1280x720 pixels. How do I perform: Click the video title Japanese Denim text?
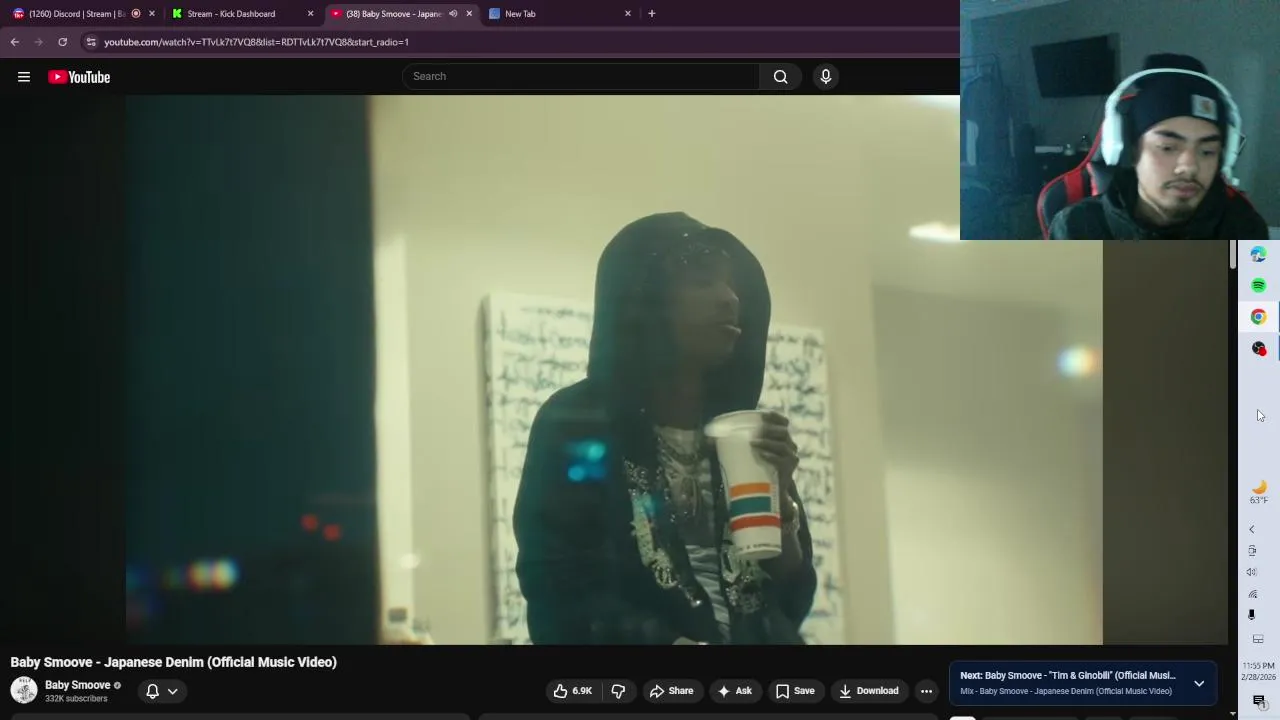point(173,662)
